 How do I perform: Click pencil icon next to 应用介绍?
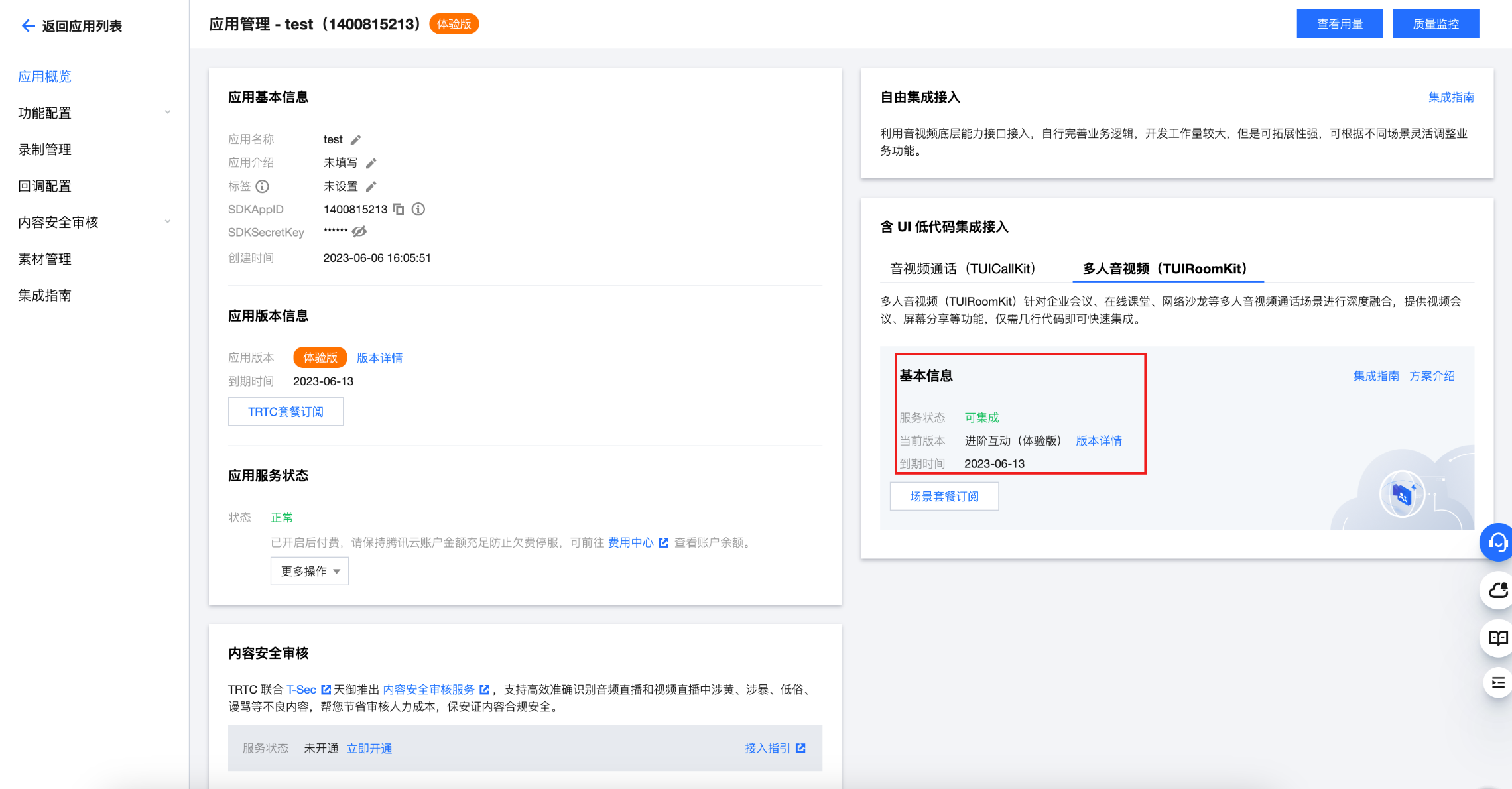tap(371, 163)
